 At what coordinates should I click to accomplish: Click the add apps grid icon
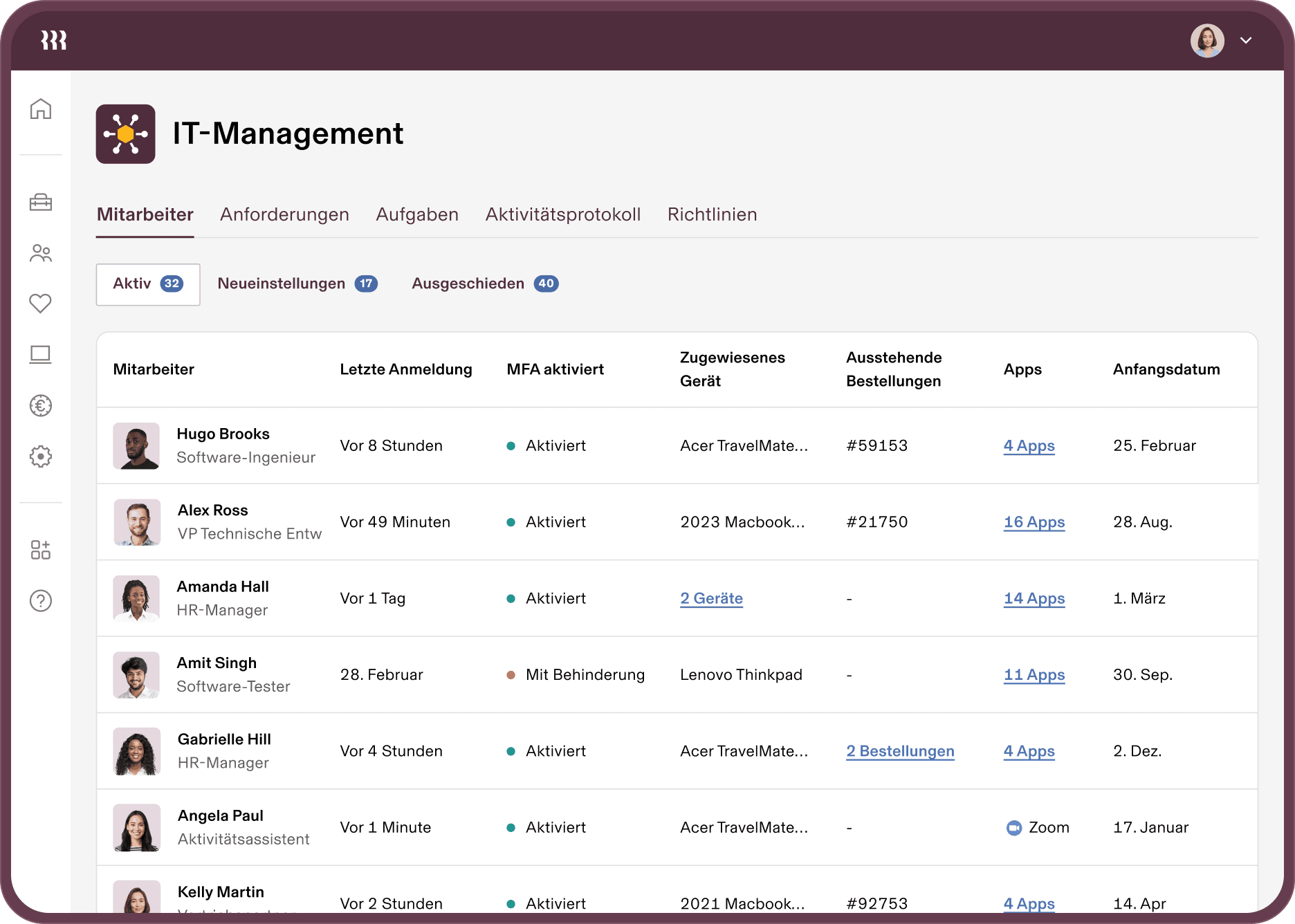41,550
